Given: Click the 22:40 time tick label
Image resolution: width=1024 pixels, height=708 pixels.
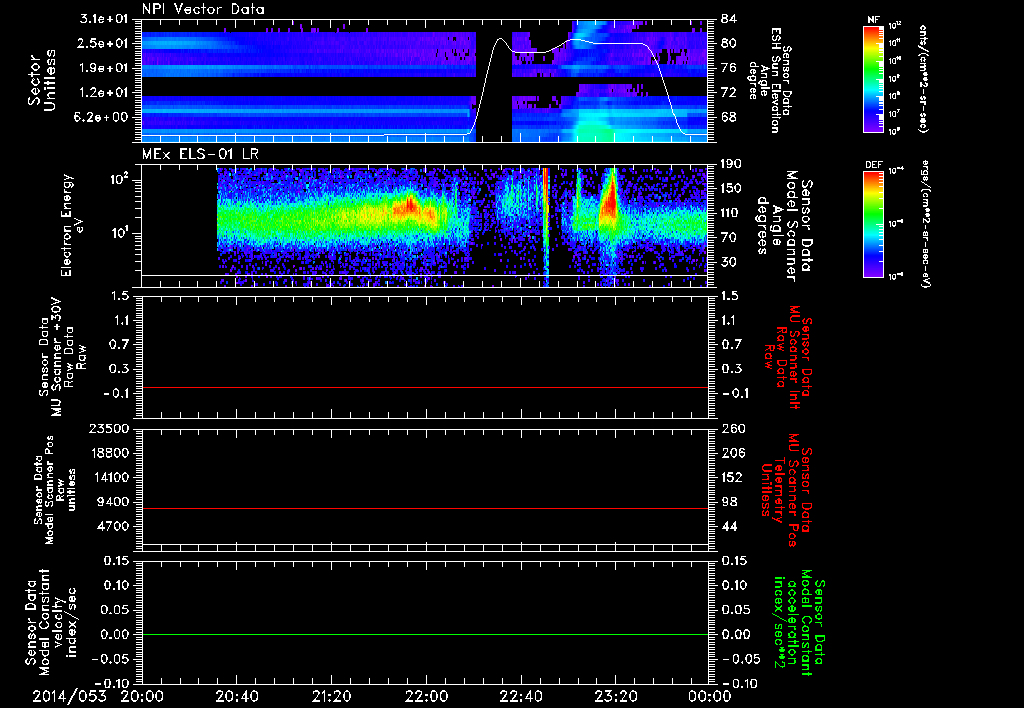Looking at the screenshot, I should click(520, 696).
